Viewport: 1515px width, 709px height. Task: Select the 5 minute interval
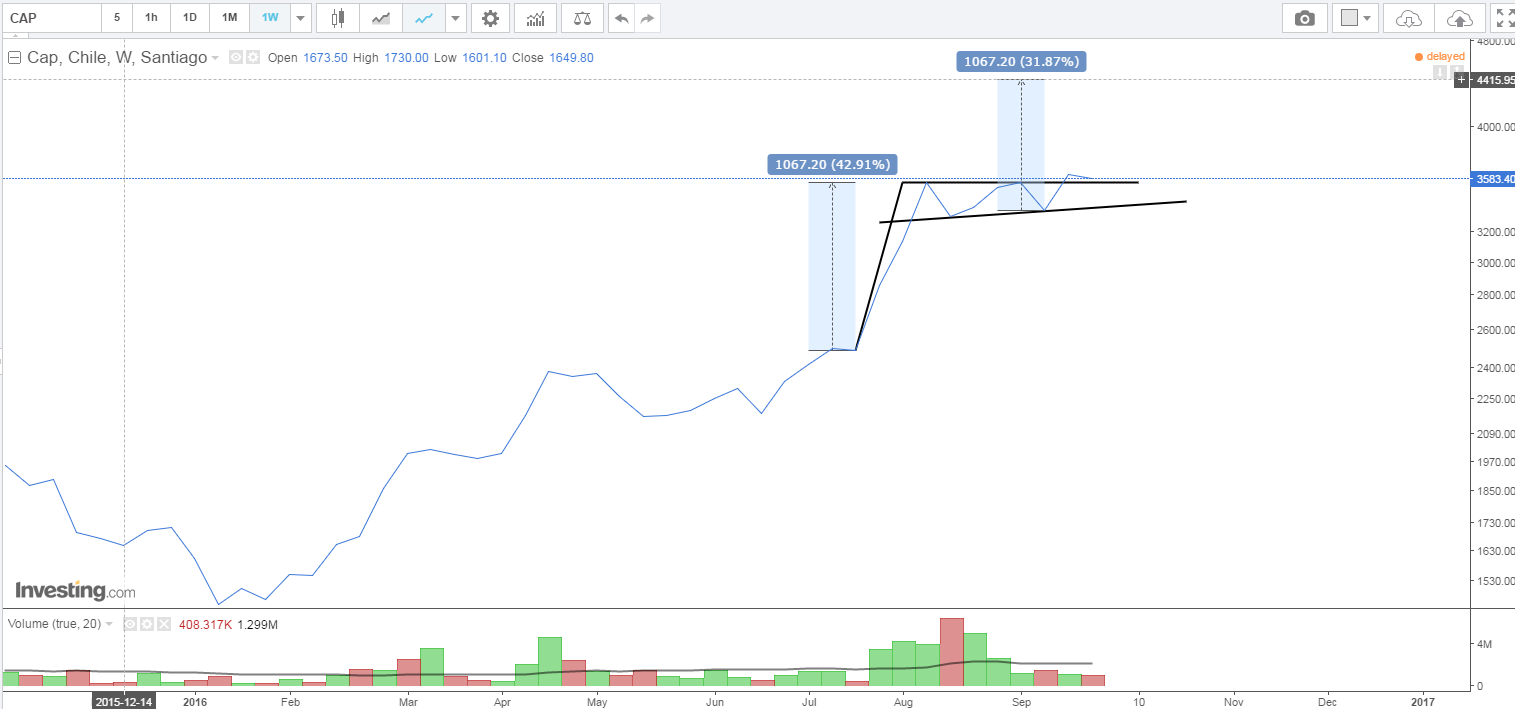tap(117, 18)
